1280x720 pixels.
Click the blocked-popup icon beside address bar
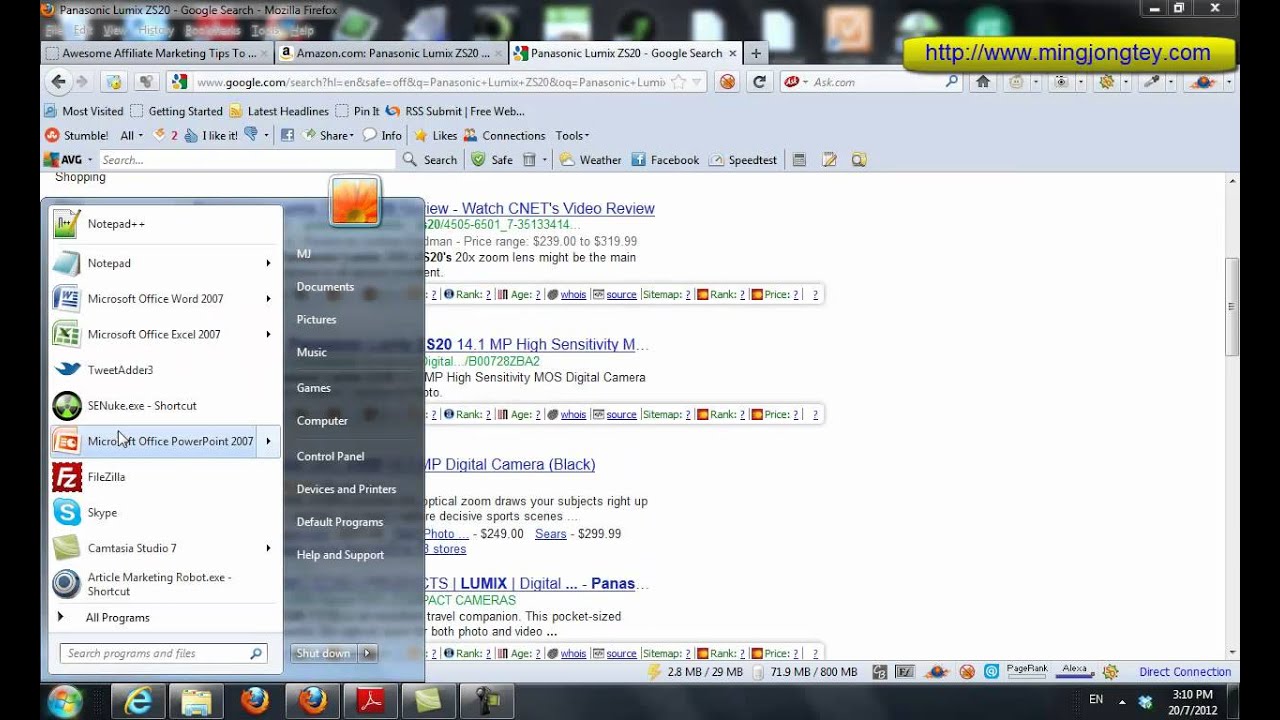point(728,82)
